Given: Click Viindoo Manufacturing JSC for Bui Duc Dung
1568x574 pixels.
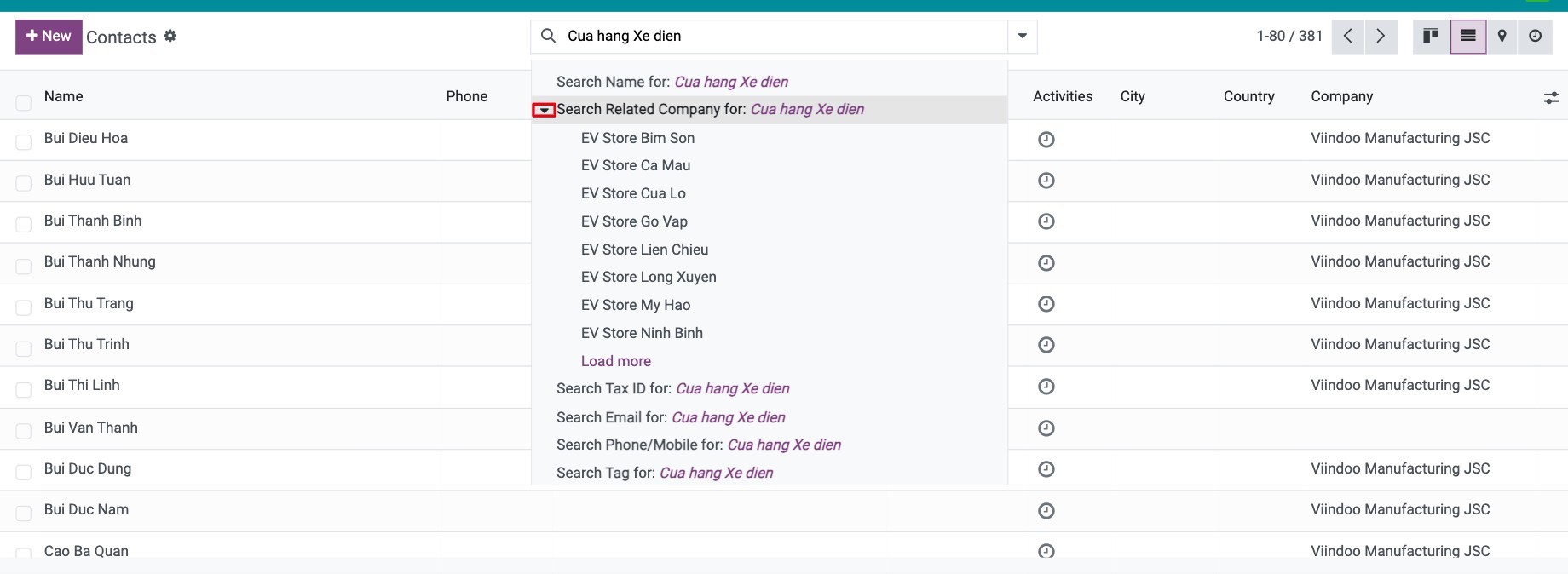Looking at the screenshot, I should click(1400, 468).
